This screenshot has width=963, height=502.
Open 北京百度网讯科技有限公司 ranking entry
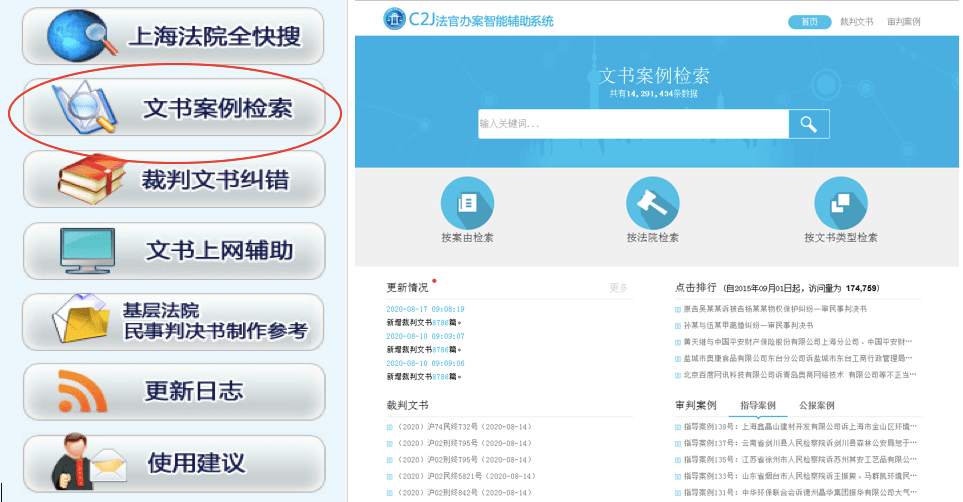800,375
